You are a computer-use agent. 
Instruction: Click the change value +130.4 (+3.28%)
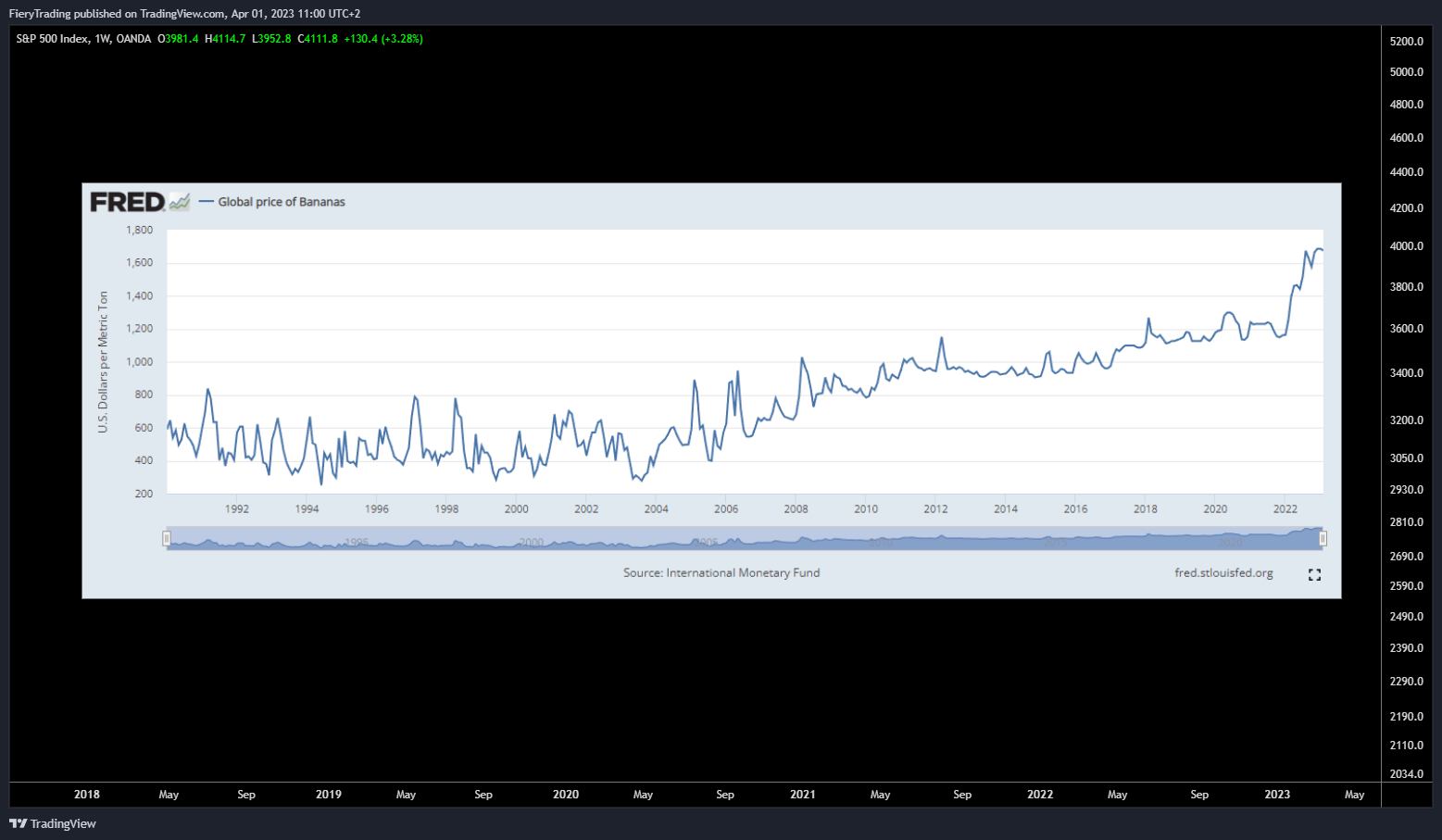click(x=383, y=39)
